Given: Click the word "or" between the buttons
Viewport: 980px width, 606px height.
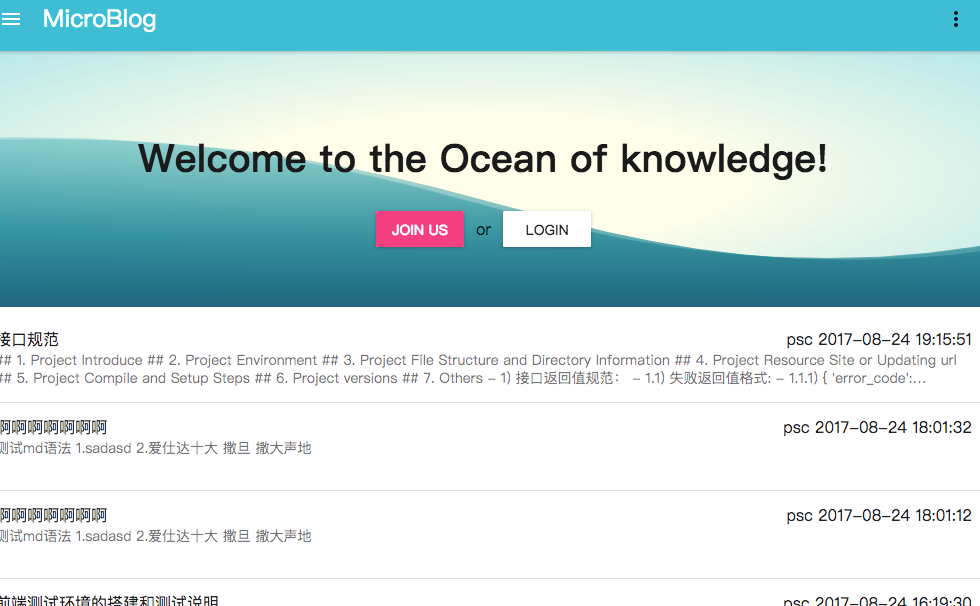Looking at the screenshot, I should point(483,230).
